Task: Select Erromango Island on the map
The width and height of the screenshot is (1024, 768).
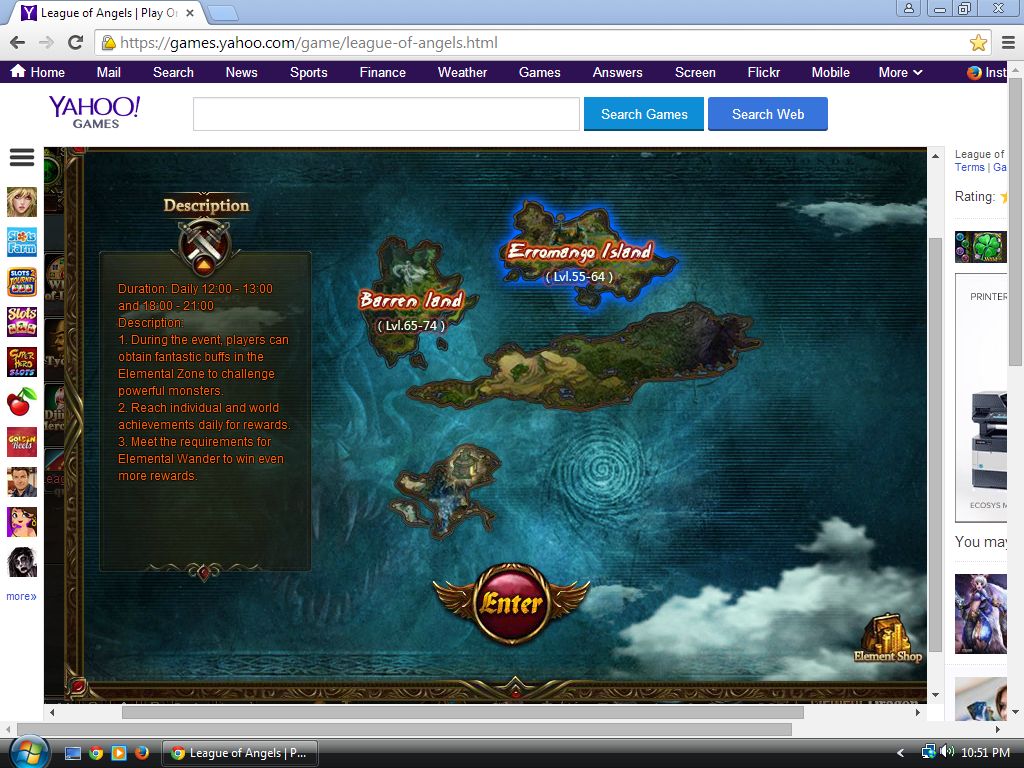Action: click(x=580, y=251)
